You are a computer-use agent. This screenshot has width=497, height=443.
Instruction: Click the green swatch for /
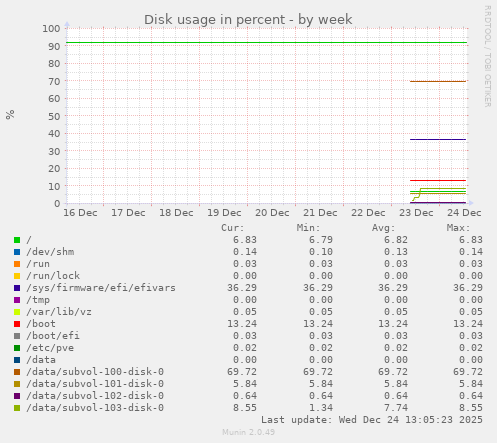click(17, 240)
